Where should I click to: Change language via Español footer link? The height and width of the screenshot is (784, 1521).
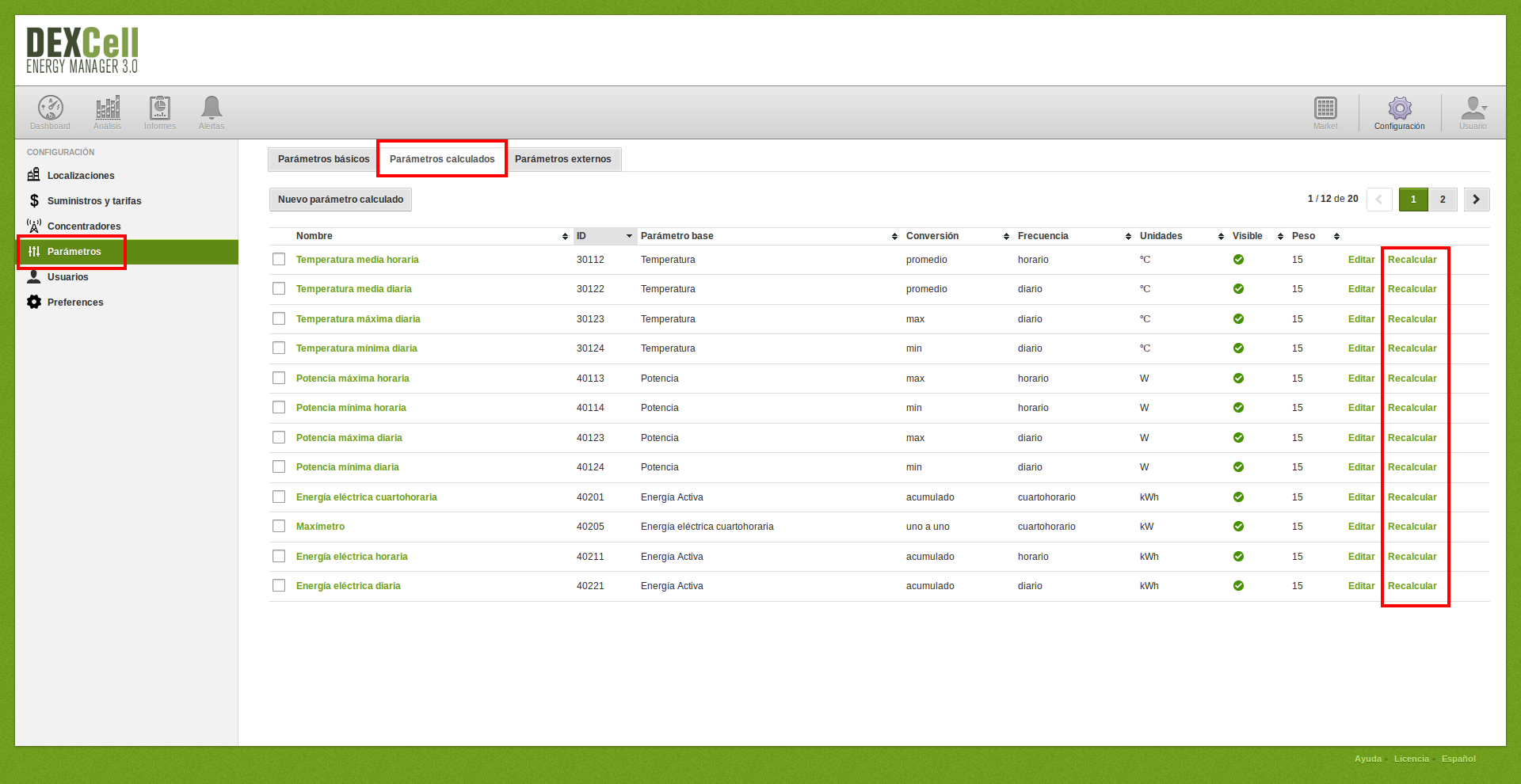coord(1458,759)
